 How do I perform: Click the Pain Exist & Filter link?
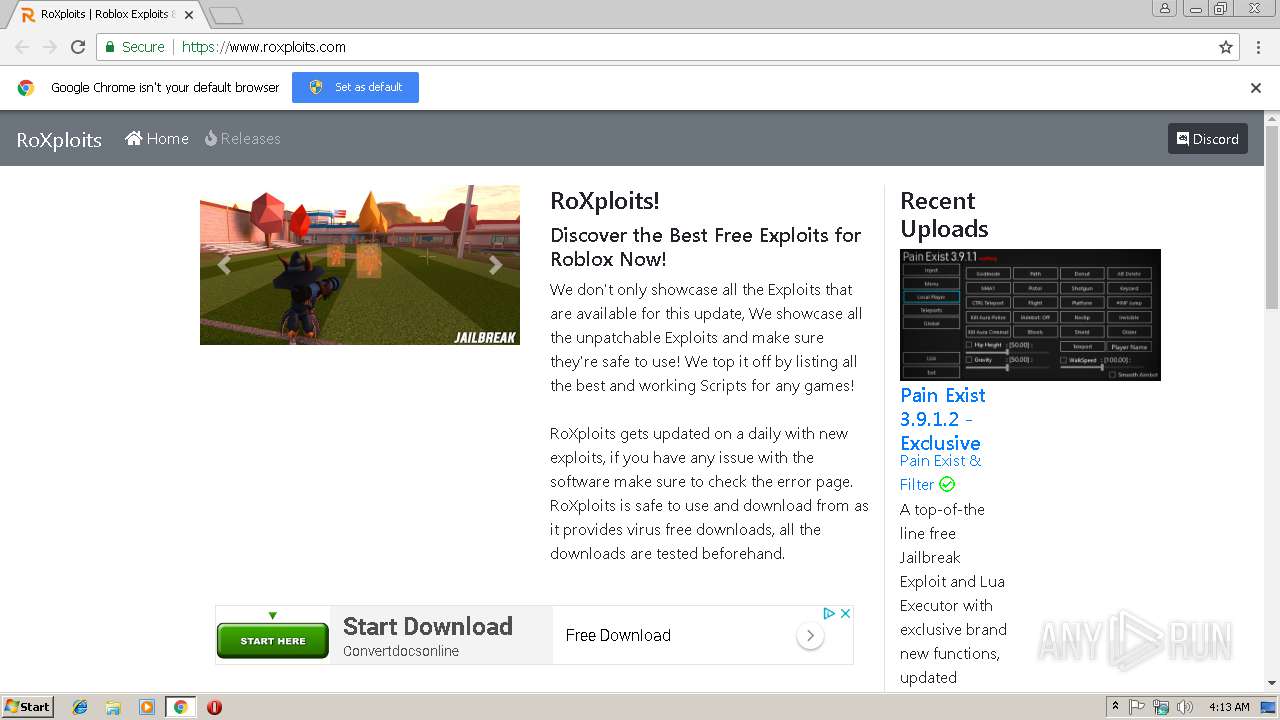pyautogui.click(x=940, y=473)
